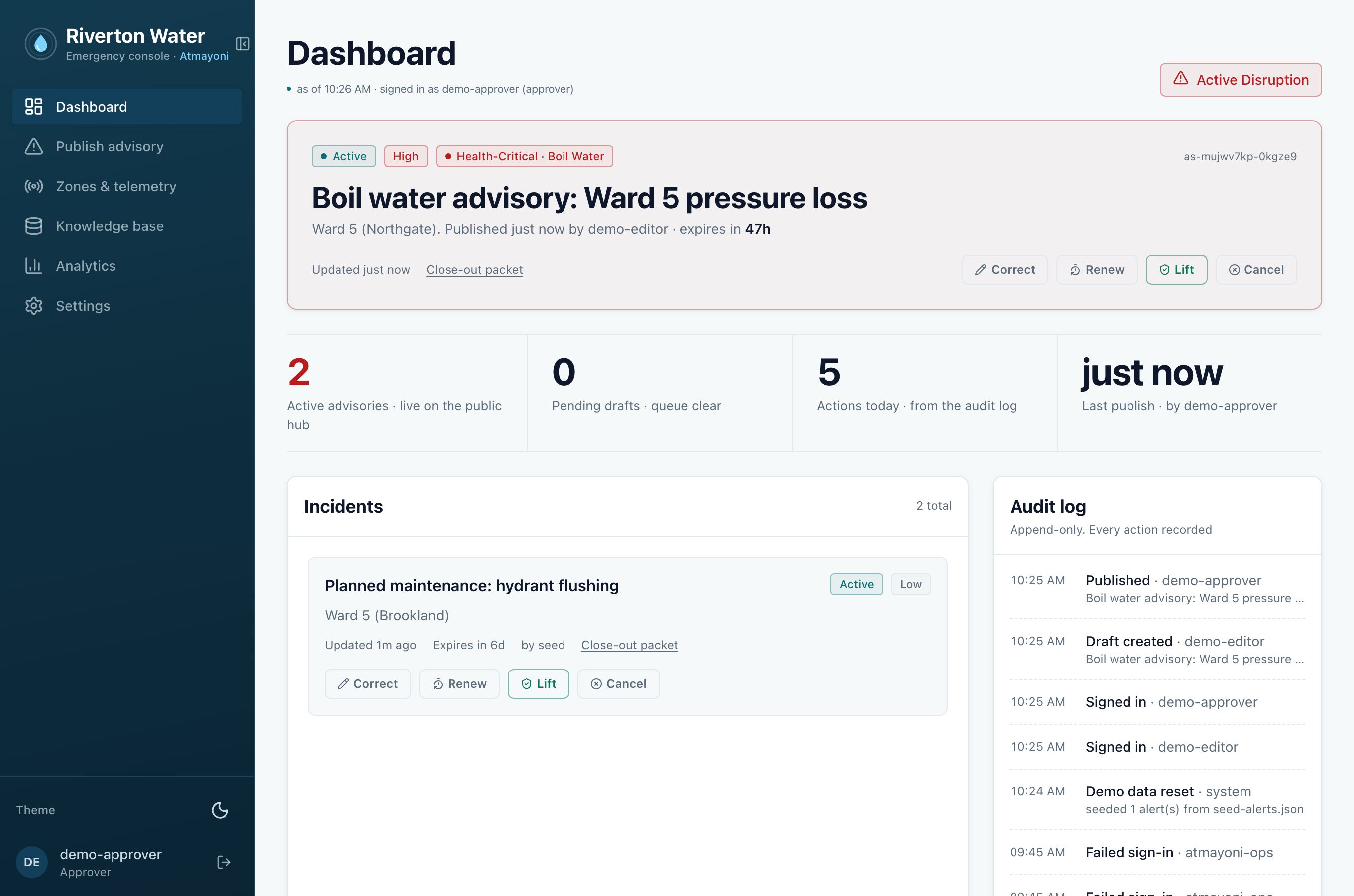This screenshot has width=1354, height=896.
Task: Open hydrant flushing Close-out packet link
Action: pos(630,645)
